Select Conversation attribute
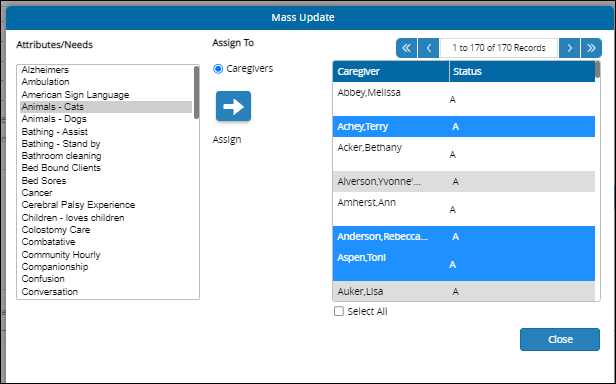The height and width of the screenshot is (384, 616). [x=106, y=292]
